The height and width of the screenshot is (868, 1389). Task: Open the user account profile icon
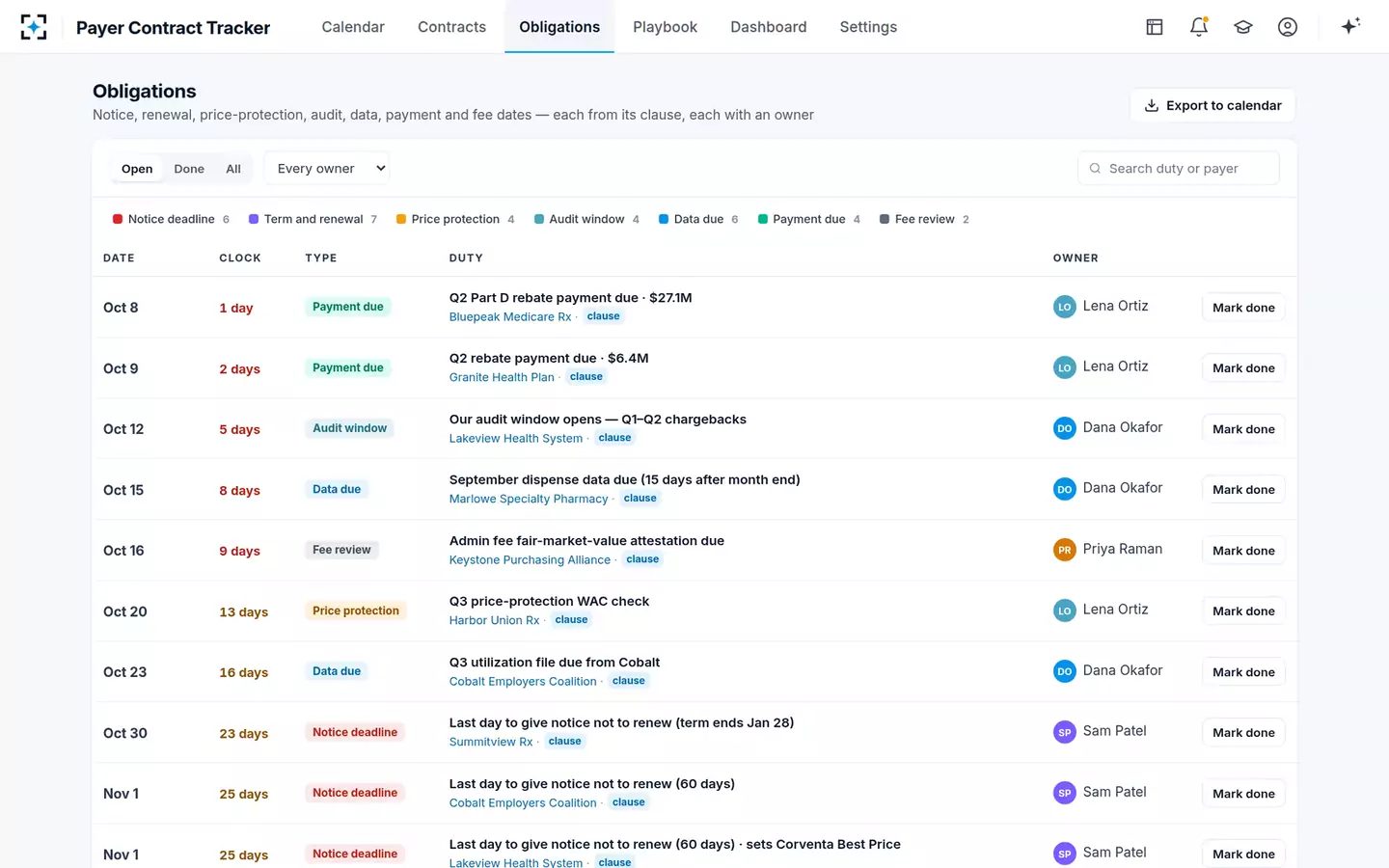(x=1288, y=27)
